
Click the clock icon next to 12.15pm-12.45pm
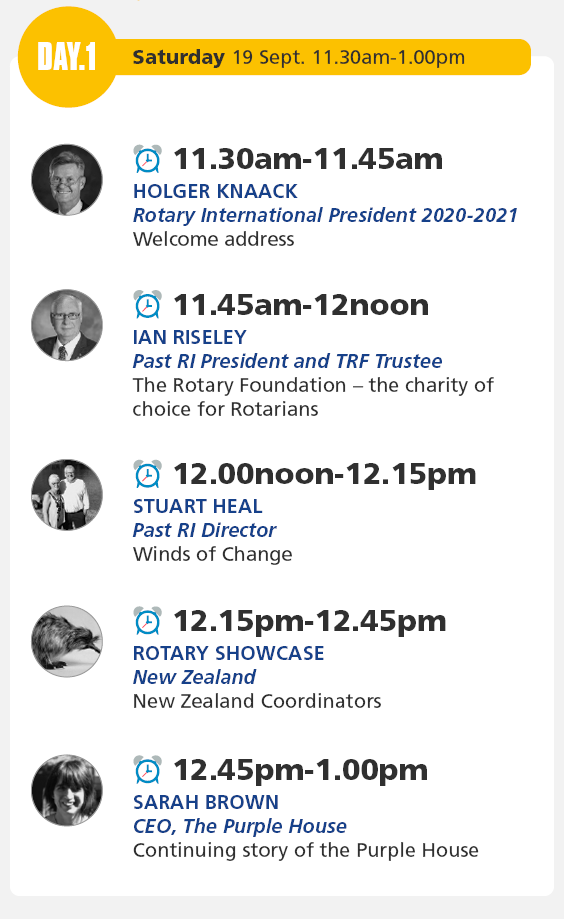147,621
